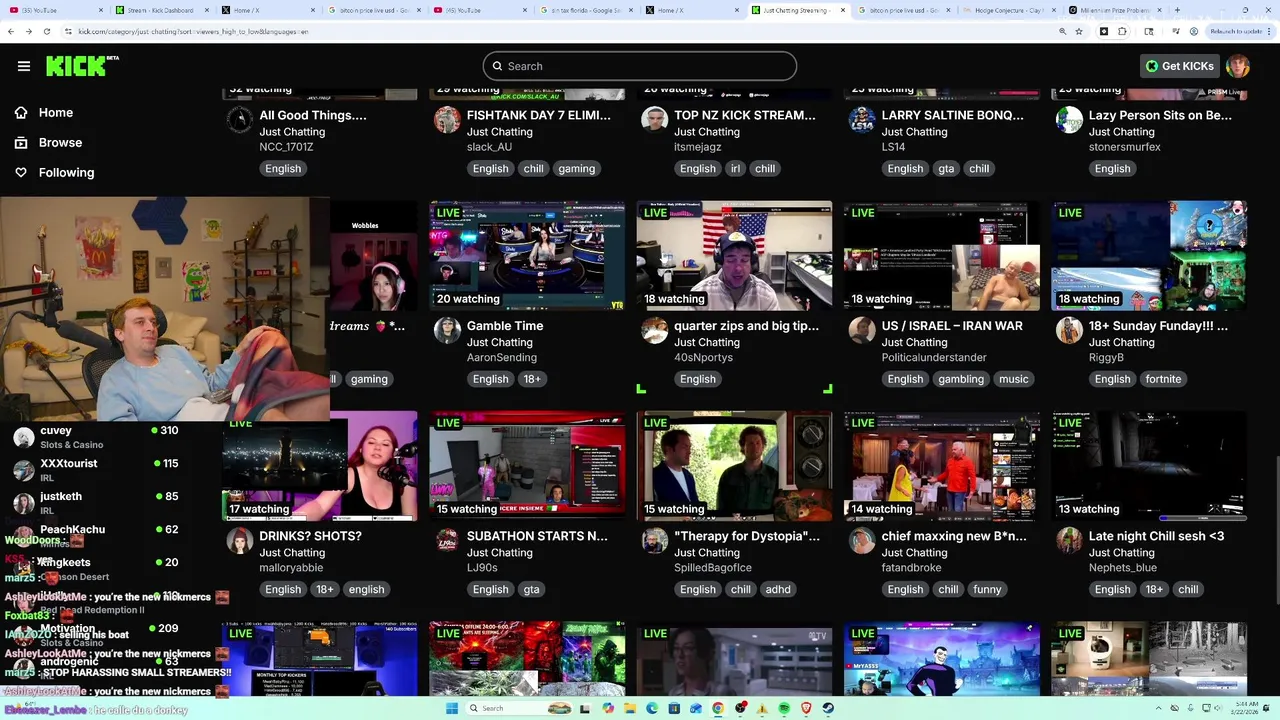Screen dimensions: 1280x720
Task: Click the Following heart icon in the sidebar
Action: click(x=21, y=173)
